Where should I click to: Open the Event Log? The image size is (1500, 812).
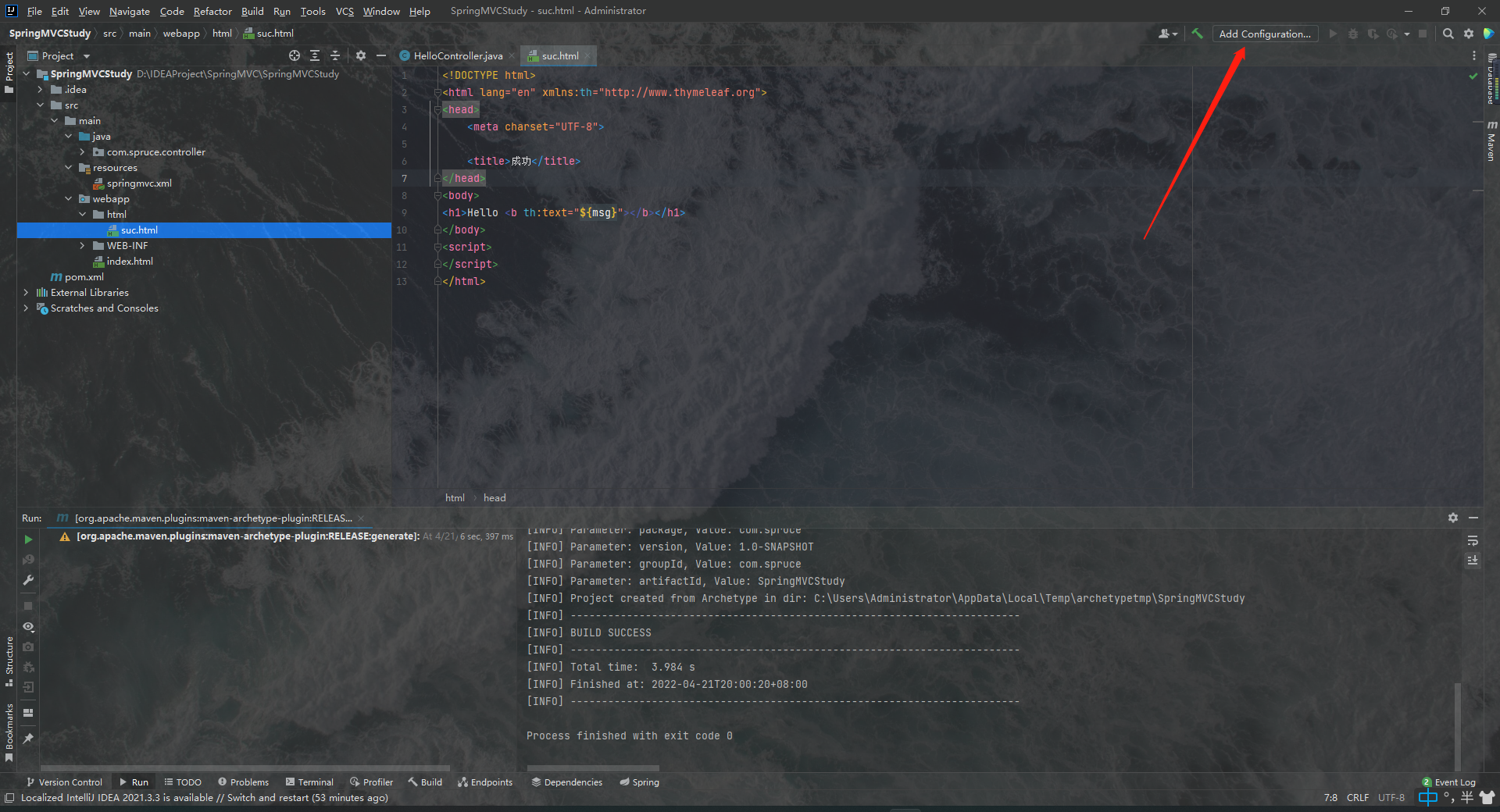coord(1448,782)
